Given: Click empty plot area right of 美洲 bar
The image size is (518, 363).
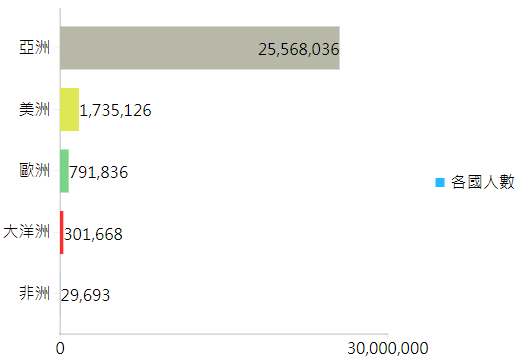Looking at the screenshot, I should 267,109.
